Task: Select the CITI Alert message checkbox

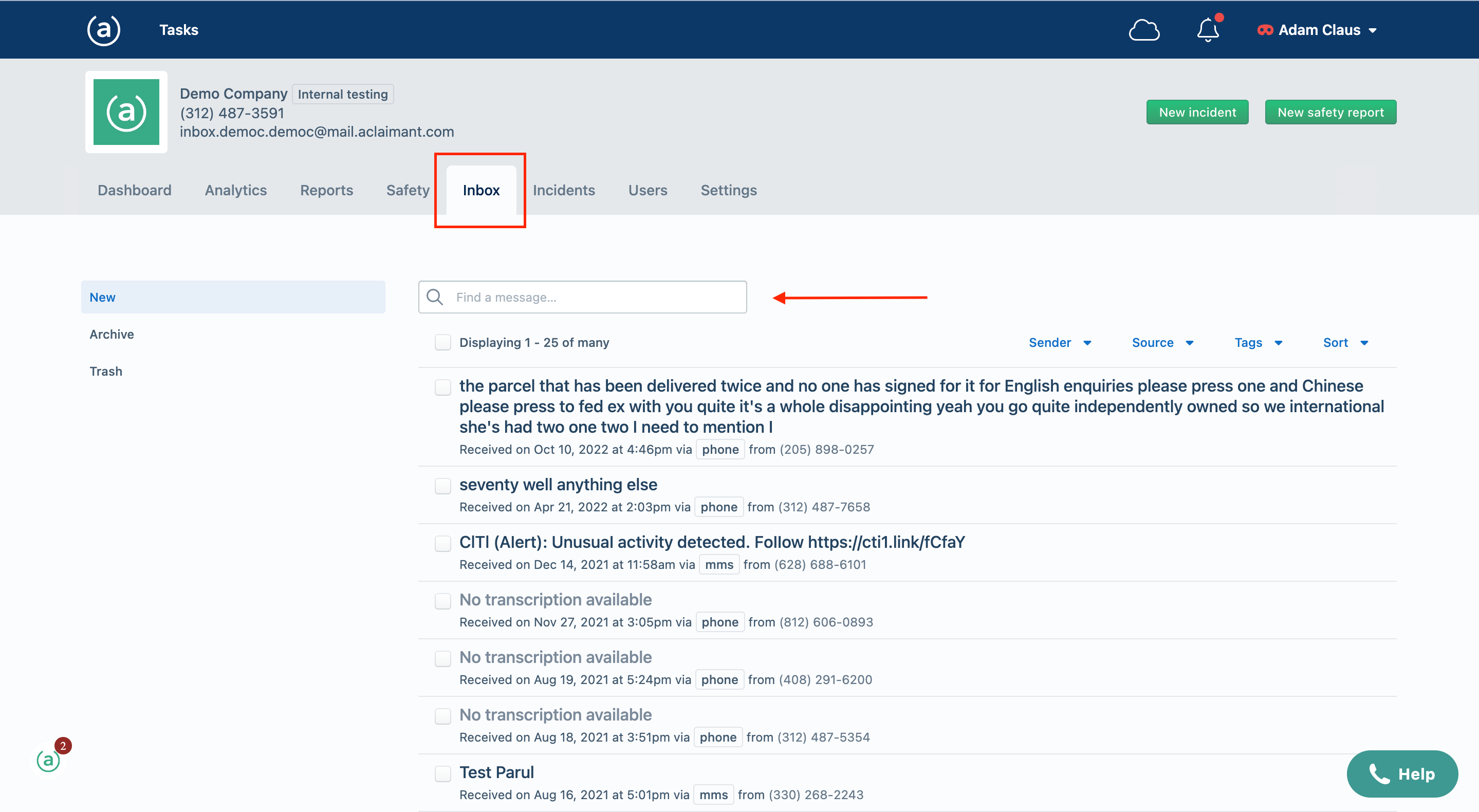Action: 442,543
